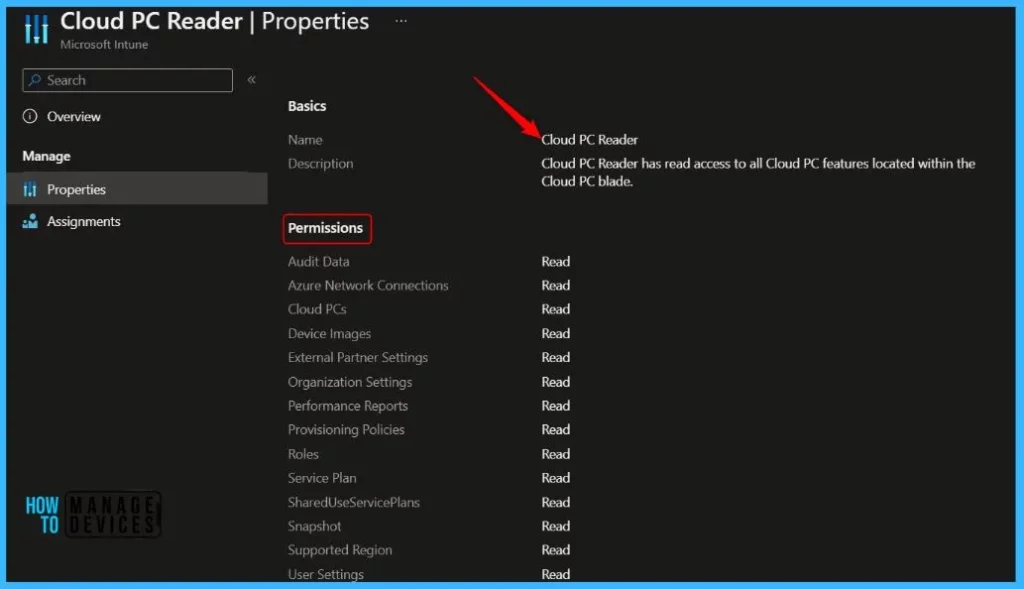Click the Supported Region label

click(340, 550)
